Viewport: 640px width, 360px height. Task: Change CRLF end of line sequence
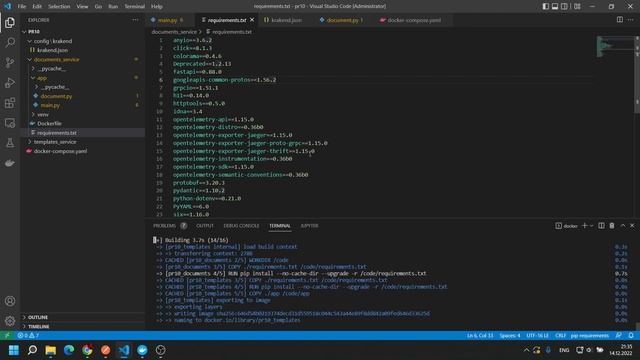tap(560, 336)
